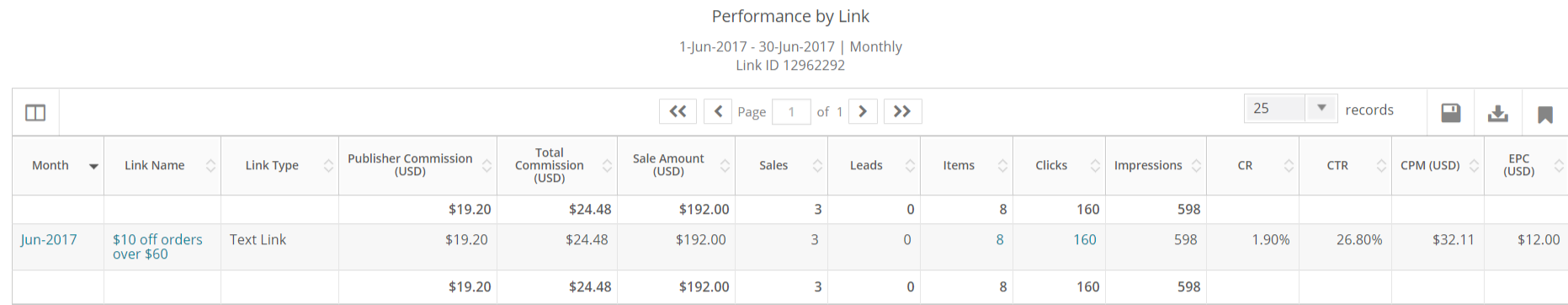Go to next page arrow

863,111
